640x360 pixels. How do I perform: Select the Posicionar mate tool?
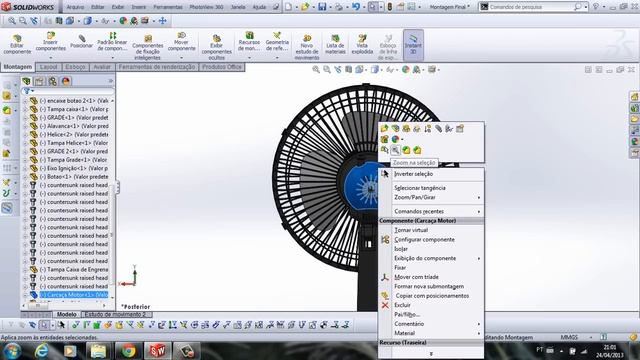(x=82, y=41)
